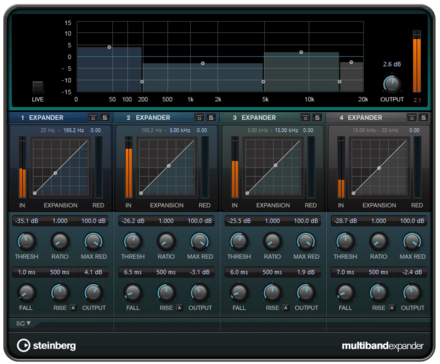
Task: Click band 2 fall value 6.5 ms
Action: point(133,272)
